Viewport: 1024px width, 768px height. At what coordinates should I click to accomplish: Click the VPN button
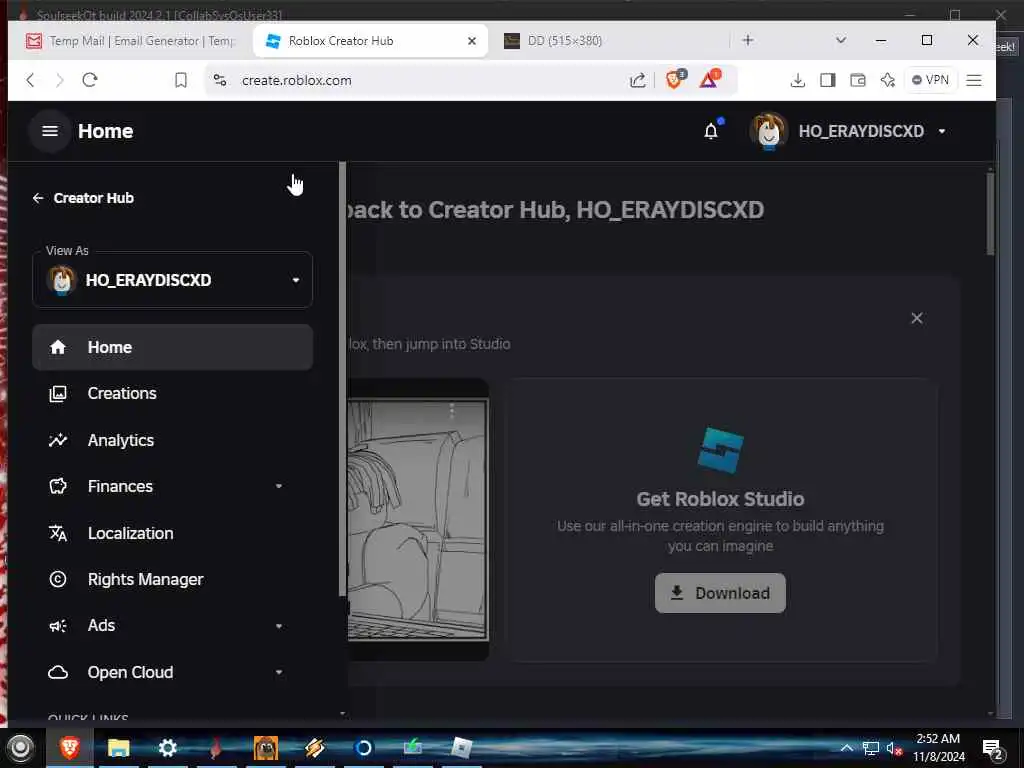point(930,80)
